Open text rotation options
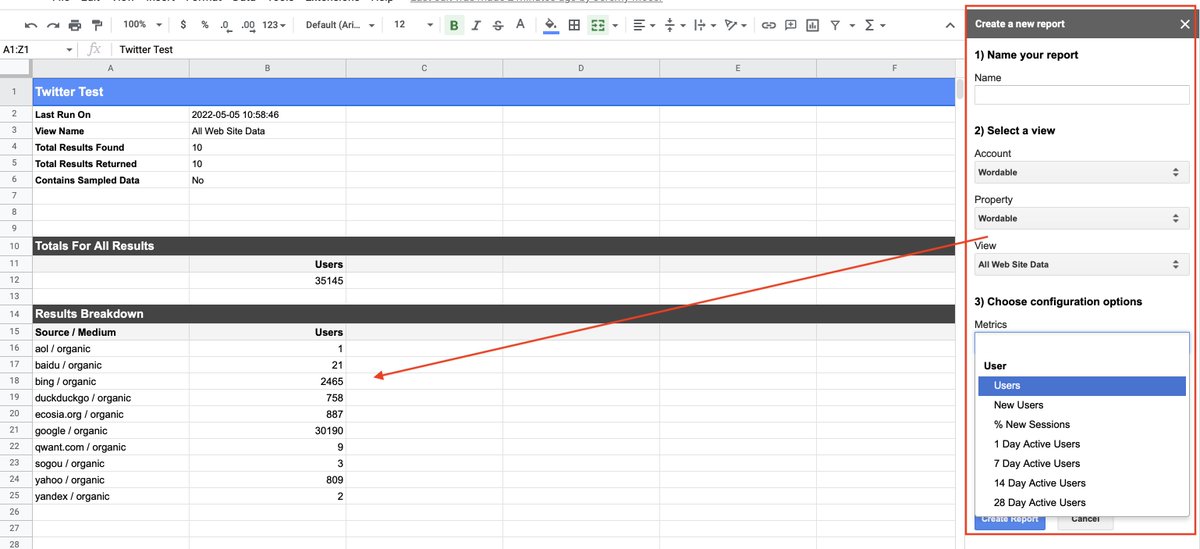Screen dimensions: 1200x549 735,24
